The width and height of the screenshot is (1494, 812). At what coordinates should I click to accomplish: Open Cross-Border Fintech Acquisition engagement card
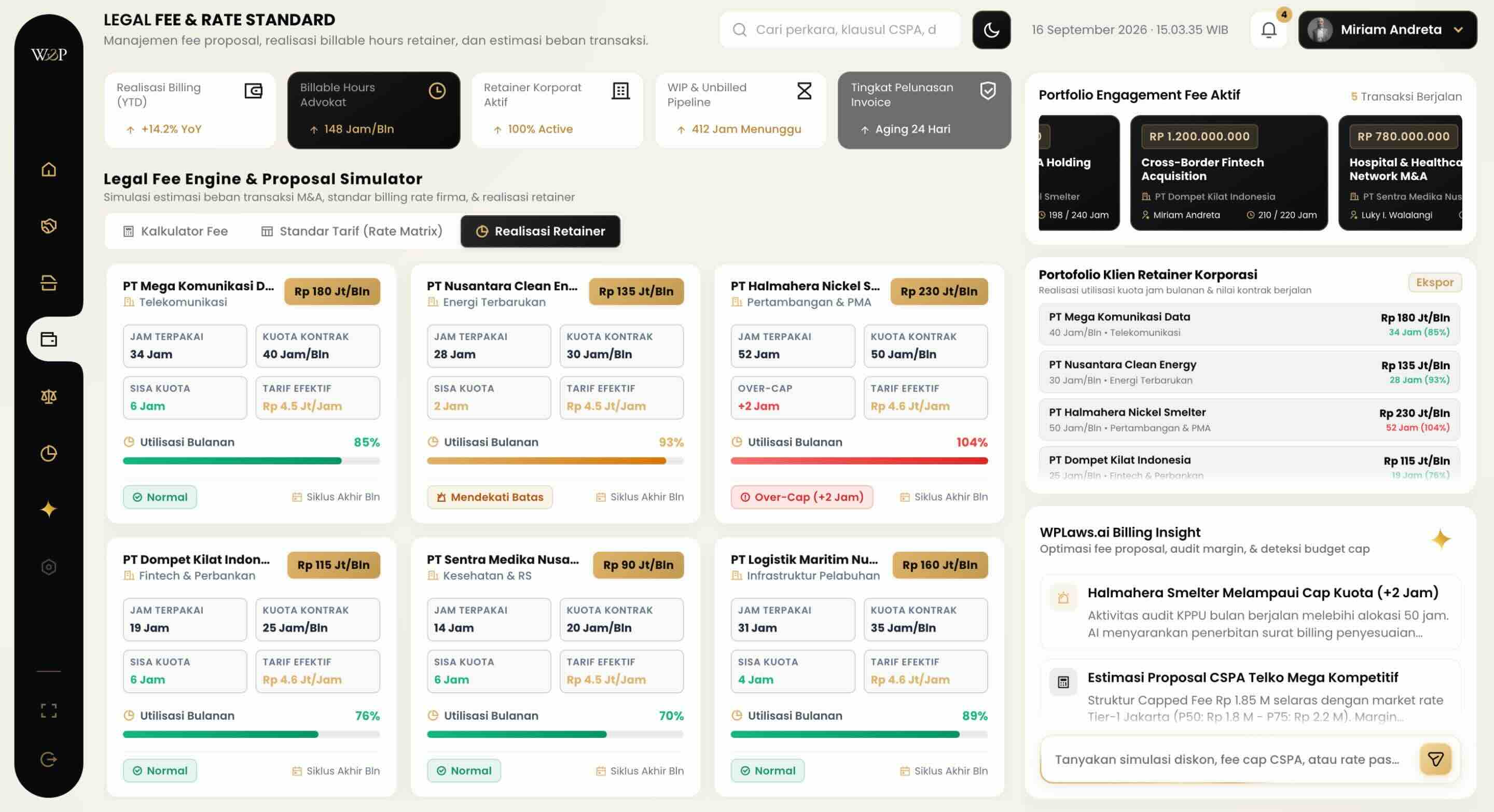[1229, 173]
